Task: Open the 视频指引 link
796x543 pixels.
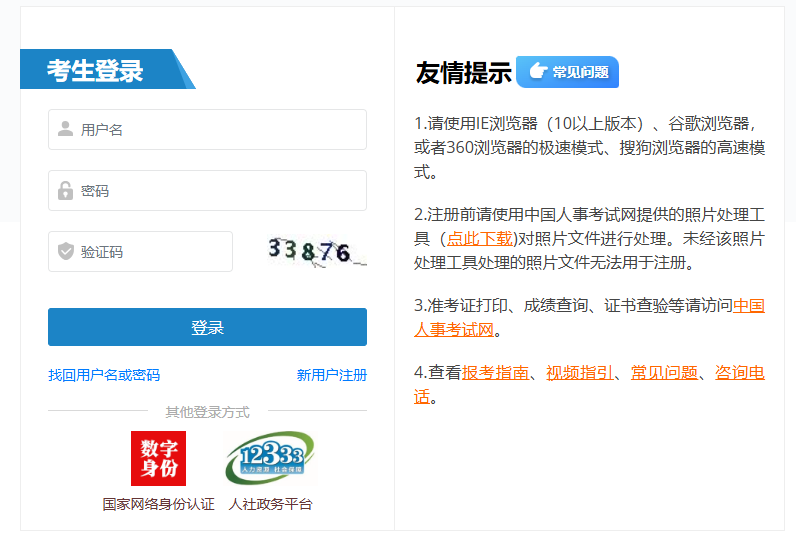Action: (x=579, y=372)
